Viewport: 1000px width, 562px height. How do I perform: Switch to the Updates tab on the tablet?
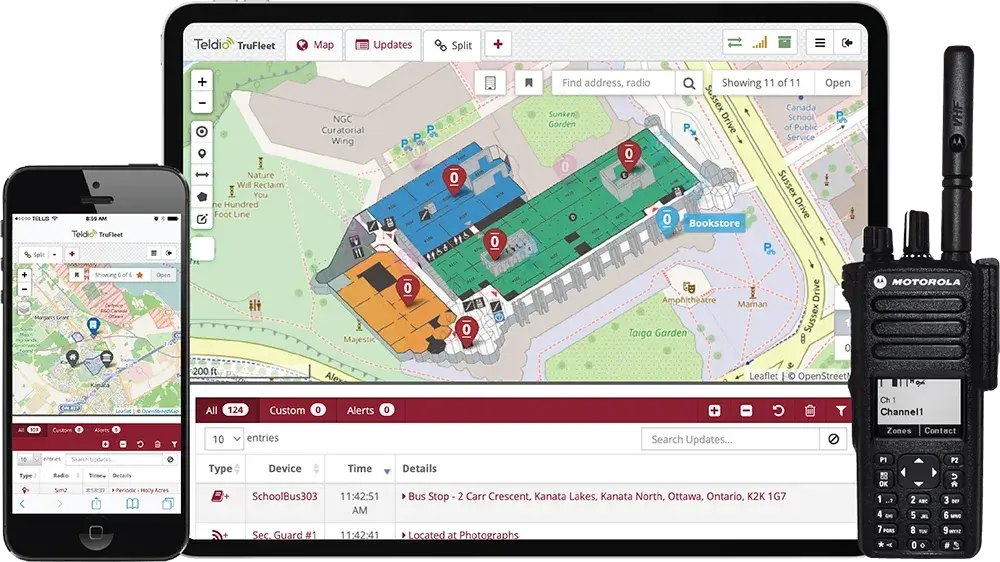click(x=383, y=45)
